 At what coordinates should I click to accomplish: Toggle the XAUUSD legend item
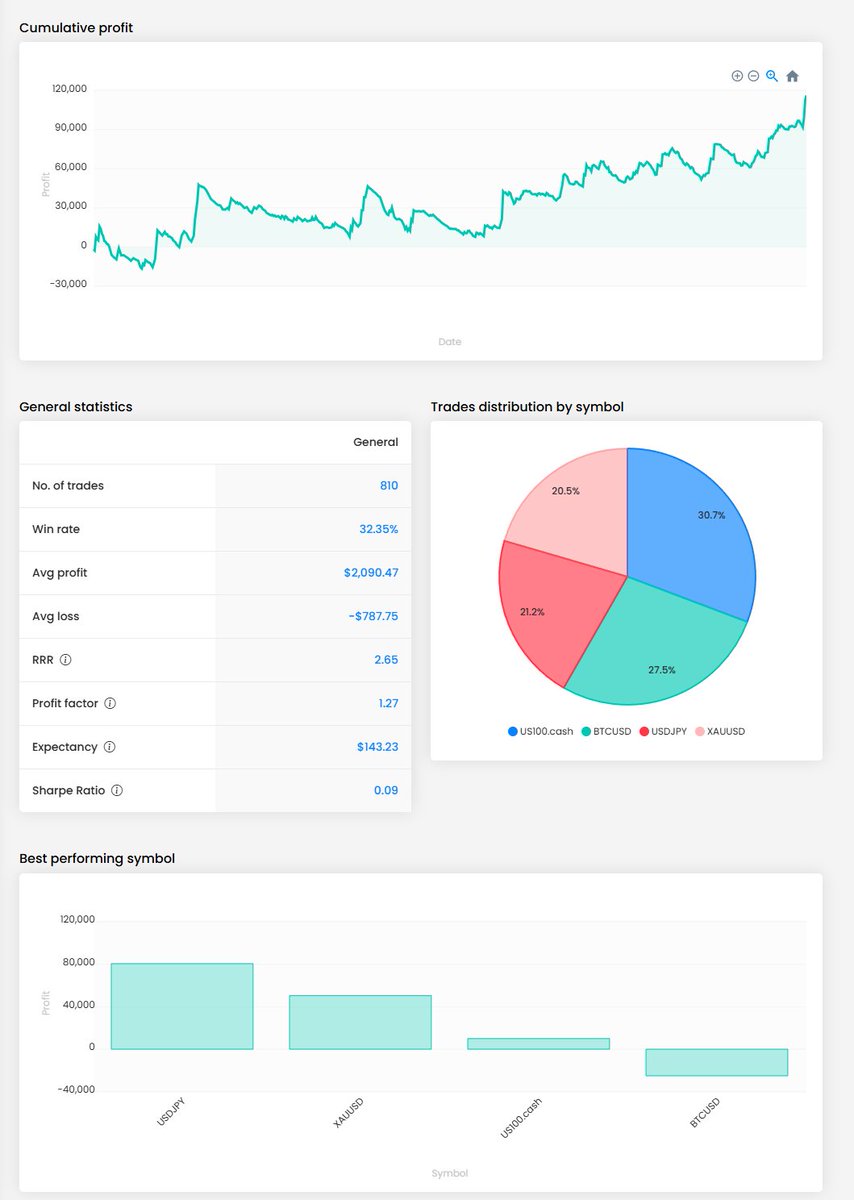coord(723,731)
